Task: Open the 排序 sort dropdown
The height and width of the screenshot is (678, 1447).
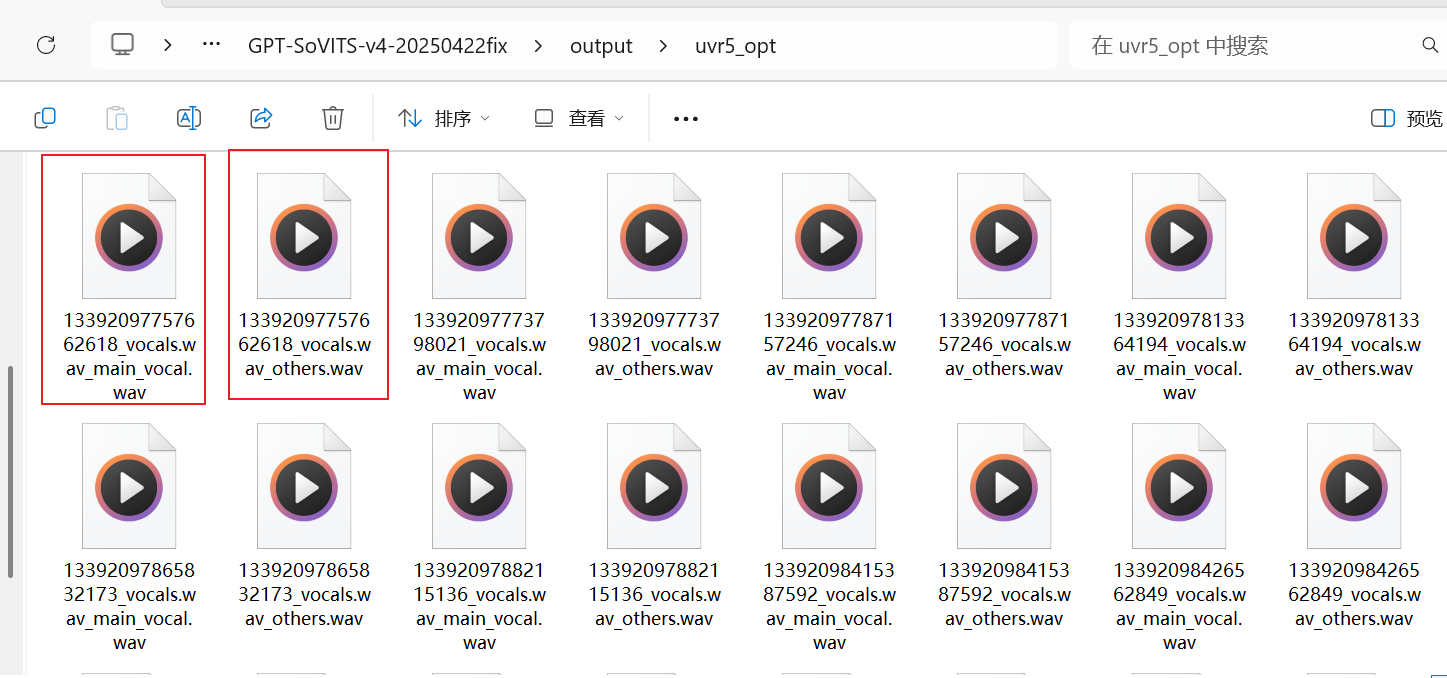Action: click(444, 118)
